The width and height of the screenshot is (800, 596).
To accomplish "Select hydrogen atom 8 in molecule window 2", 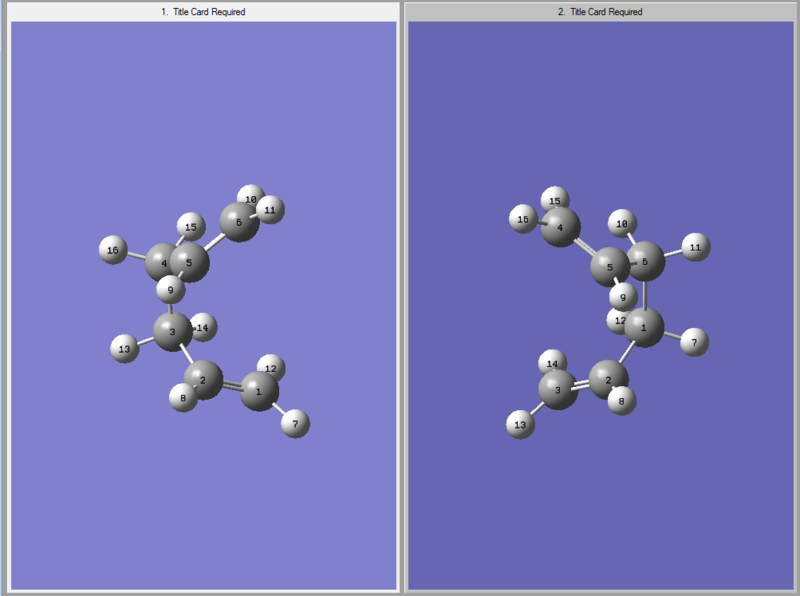I will pyautogui.click(x=622, y=401).
